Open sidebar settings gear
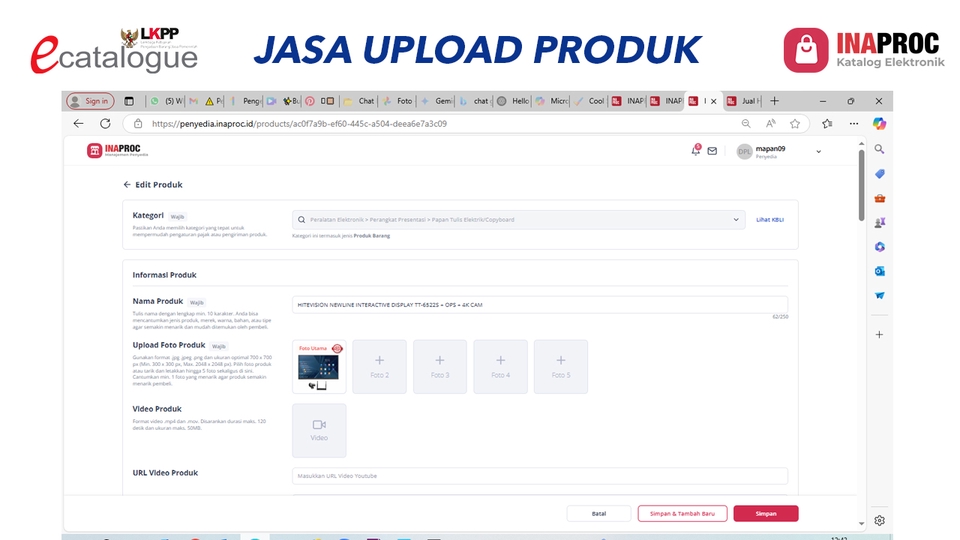This screenshot has width=960, height=540. (879, 520)
